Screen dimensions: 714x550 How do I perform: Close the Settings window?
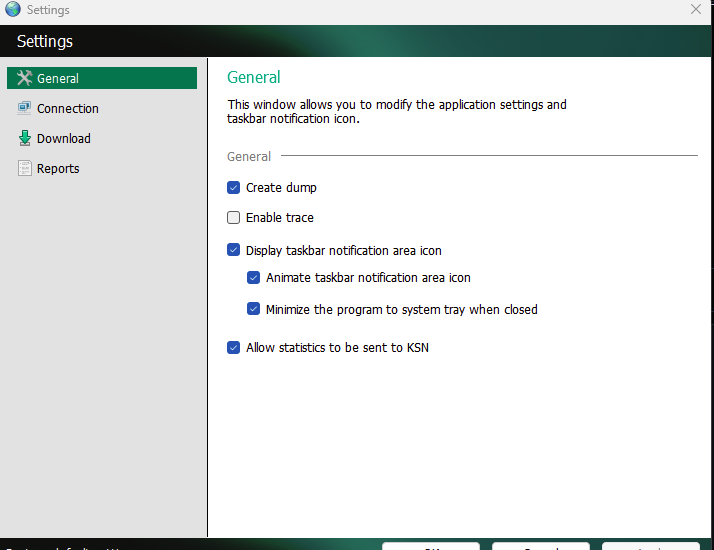695,9
